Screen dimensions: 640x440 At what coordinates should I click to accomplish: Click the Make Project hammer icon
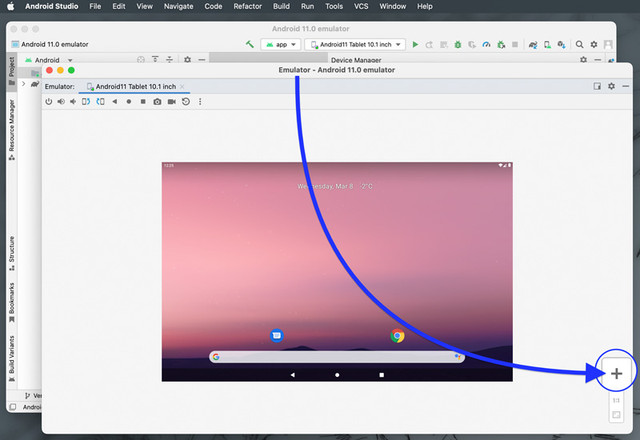tap(250, 44)
